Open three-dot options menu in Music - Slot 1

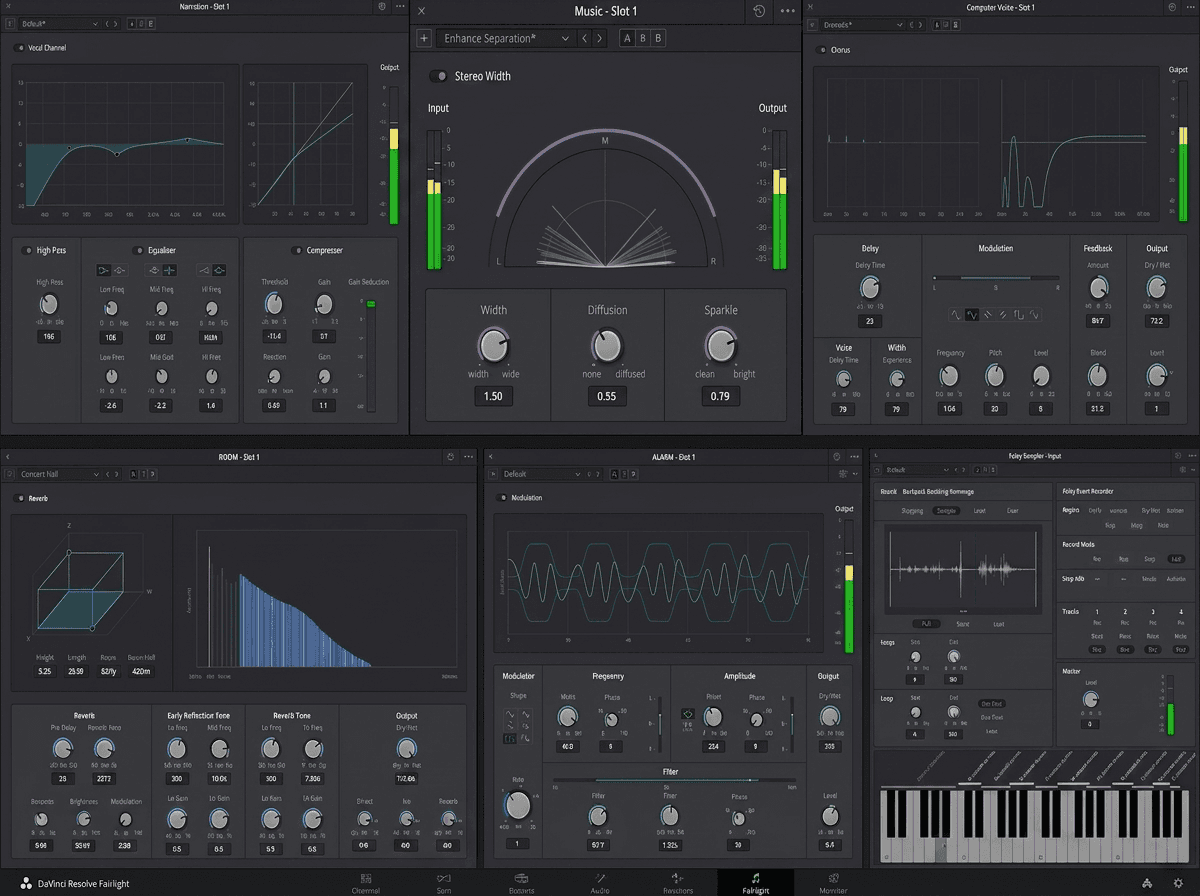788,11
